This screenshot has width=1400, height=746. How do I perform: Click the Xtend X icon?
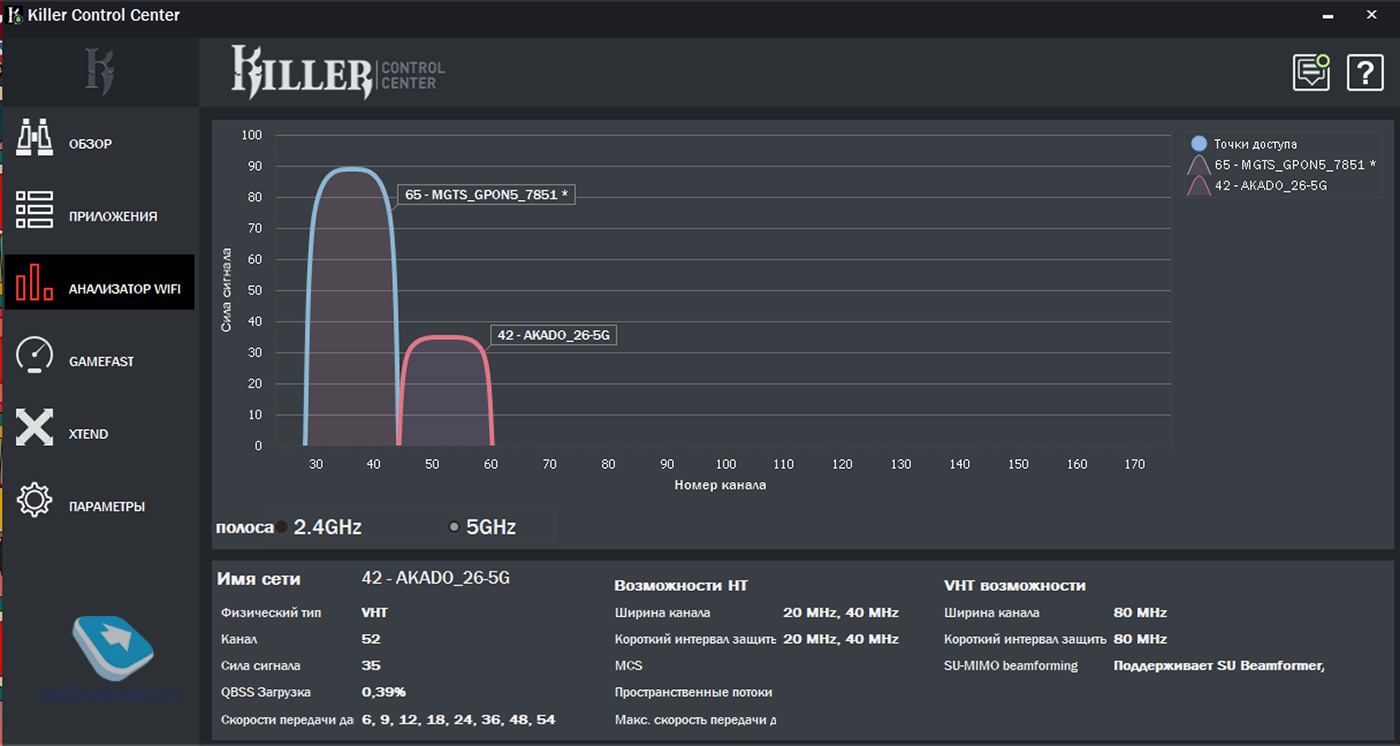click(x=35, y=428)
